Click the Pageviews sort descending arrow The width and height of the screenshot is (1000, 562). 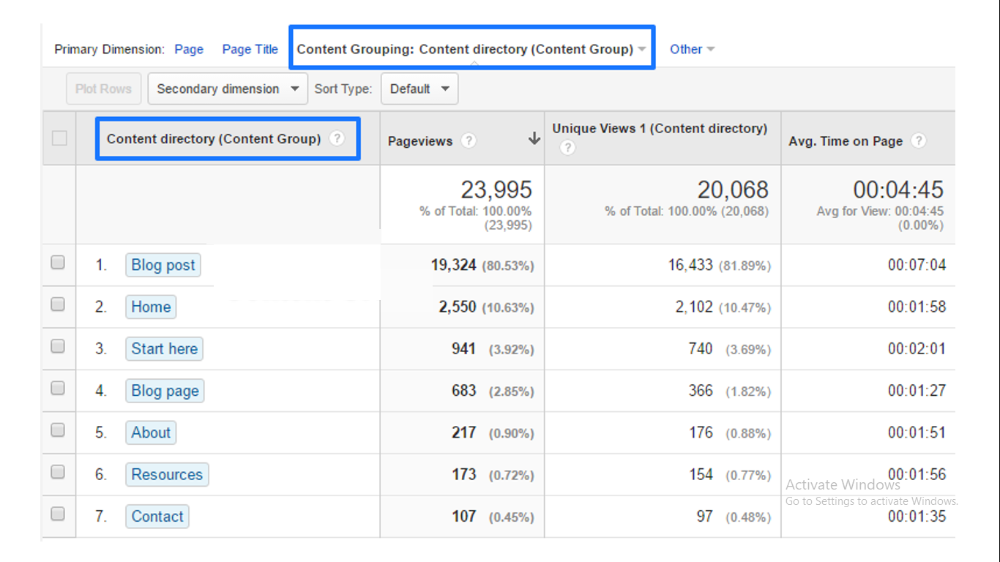coord(534,140)
